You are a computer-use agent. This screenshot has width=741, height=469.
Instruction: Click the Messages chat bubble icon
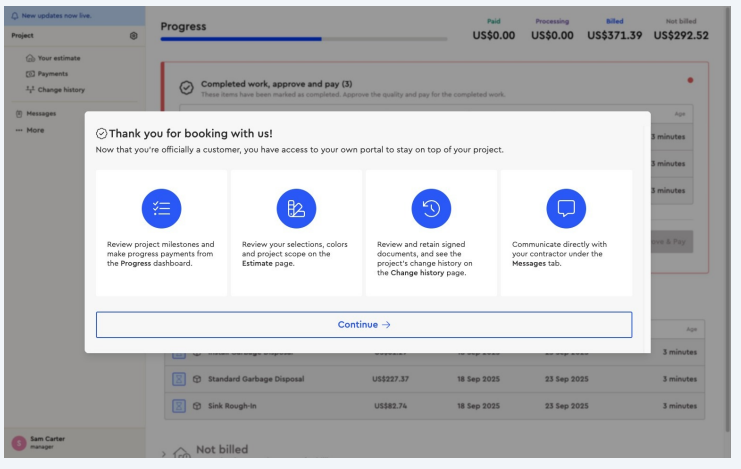(566, 208)
